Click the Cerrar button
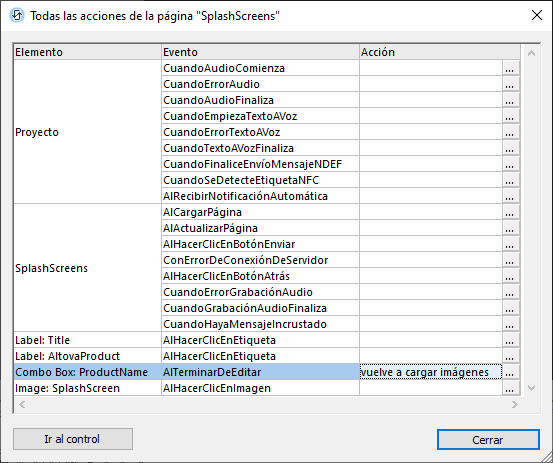The width and height of the screenshot is (553, 463). click(488, 439)
